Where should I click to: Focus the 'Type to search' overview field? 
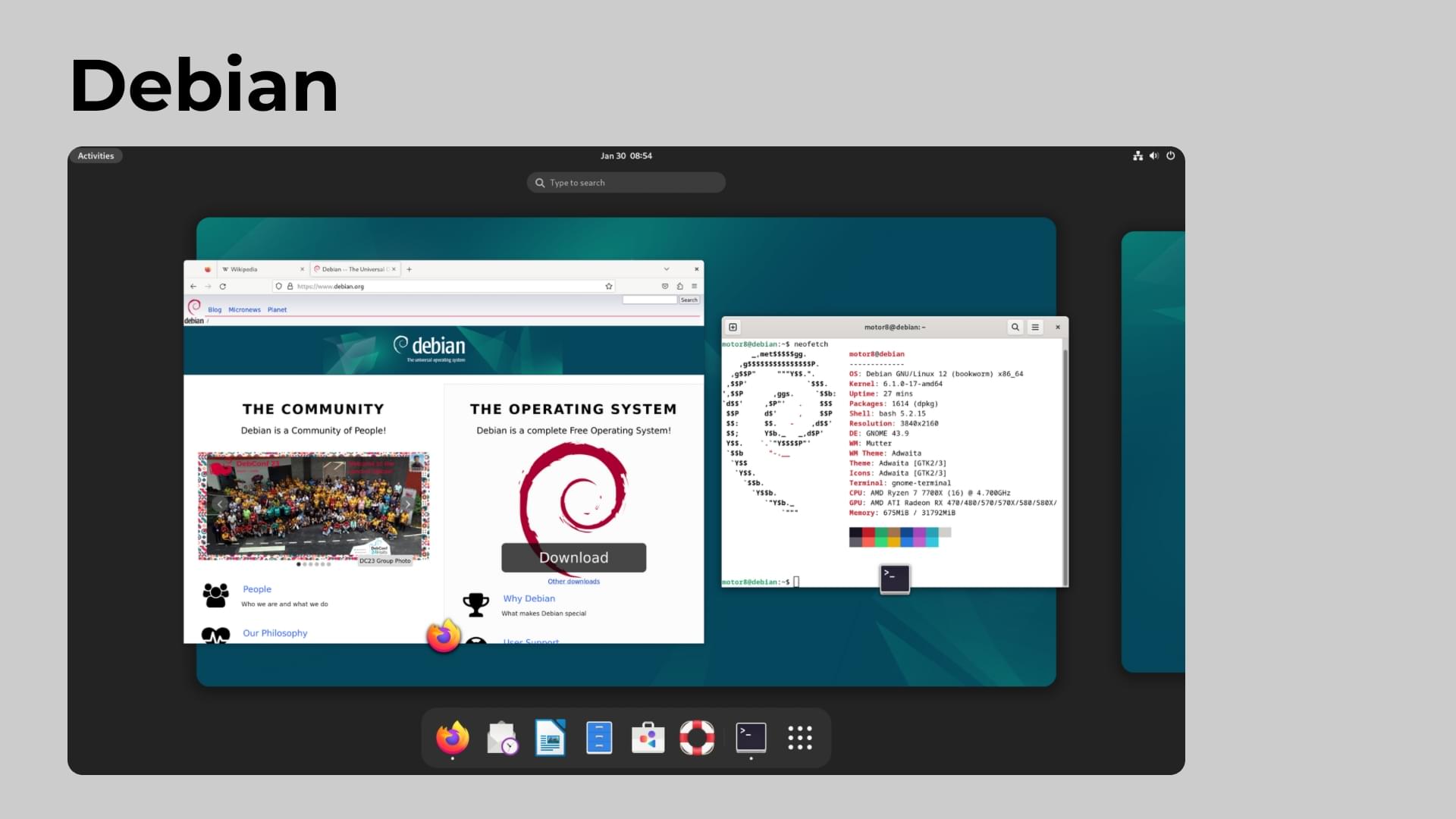pos(626,183)
